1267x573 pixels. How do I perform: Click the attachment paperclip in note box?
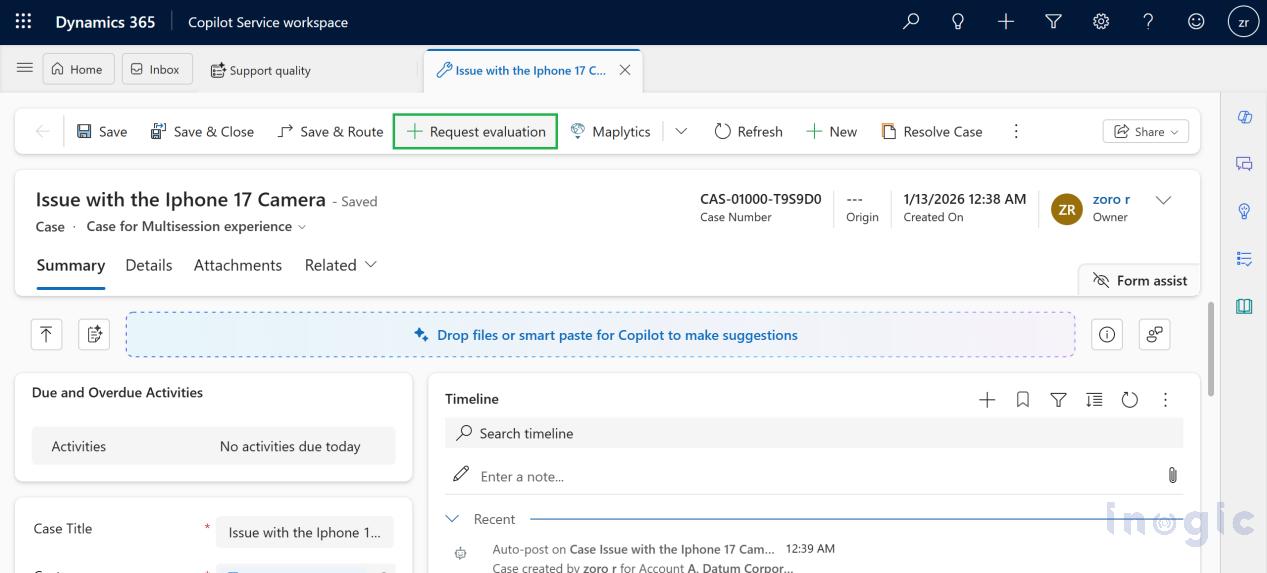(x=1172, y=476)
